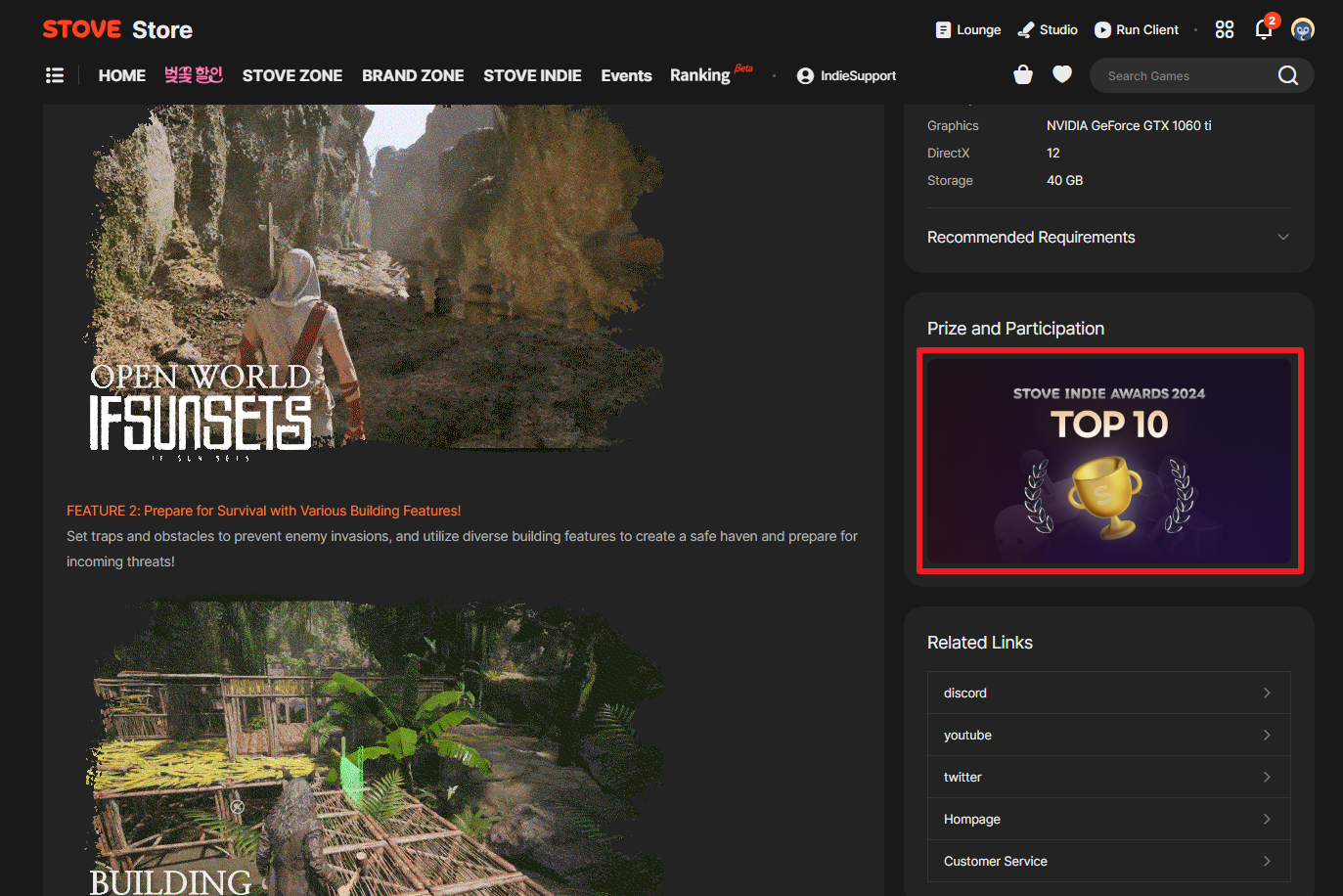Open the Studio pen icon link

coord(1025,30)
